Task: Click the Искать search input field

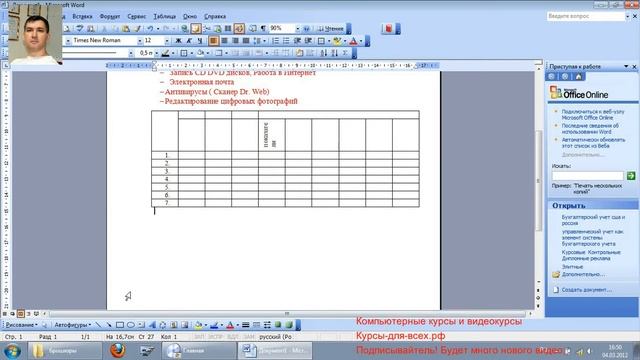Action: [x=588, y=176]
